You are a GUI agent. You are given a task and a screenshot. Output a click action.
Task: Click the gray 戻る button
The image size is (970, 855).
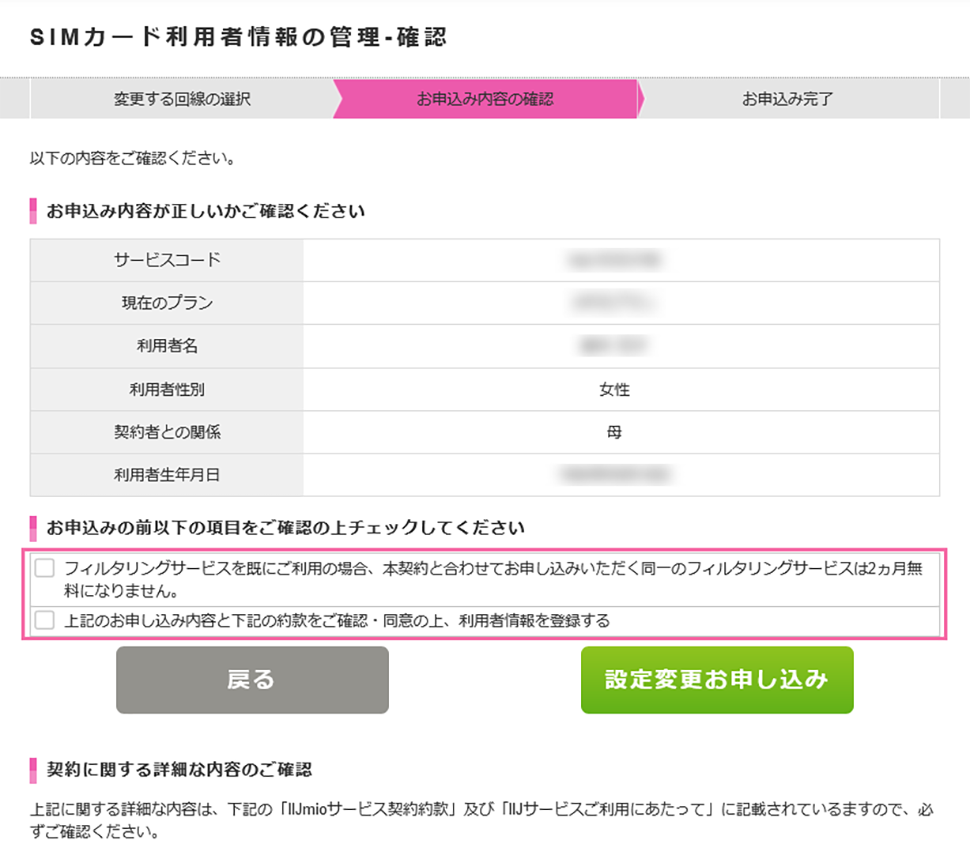coord(252,680)
